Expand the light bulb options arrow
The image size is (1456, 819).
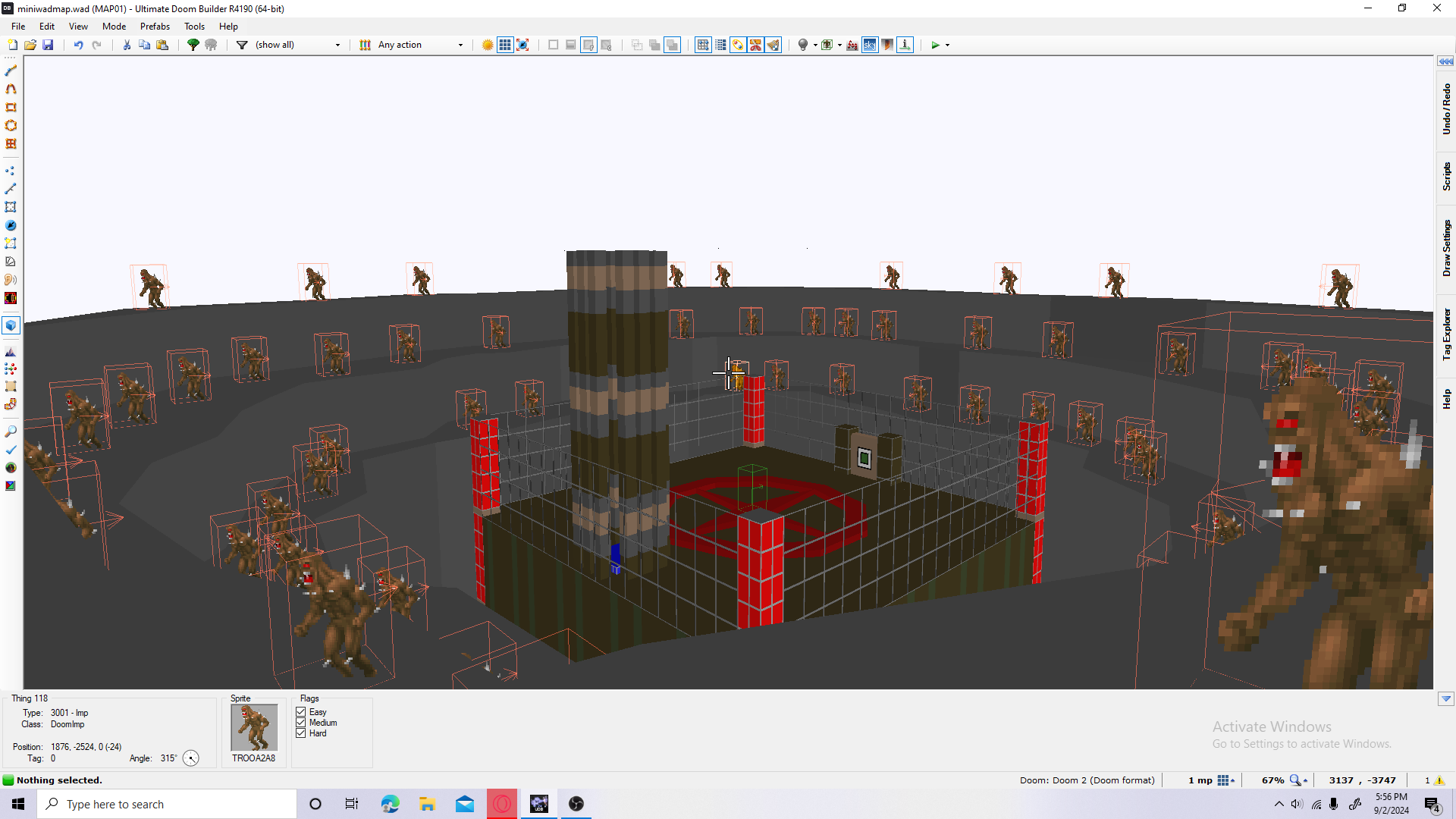[815, 45]
